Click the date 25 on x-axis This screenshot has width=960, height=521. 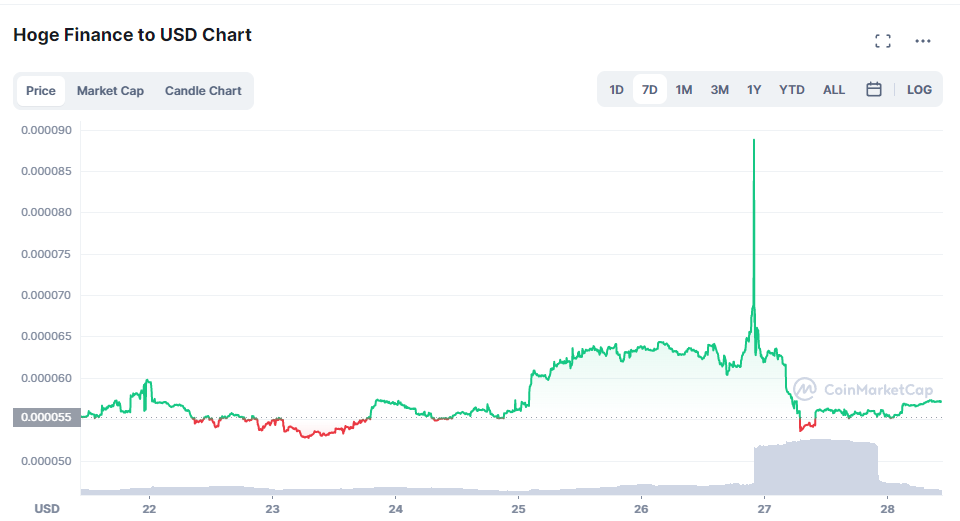pos(519,509)
